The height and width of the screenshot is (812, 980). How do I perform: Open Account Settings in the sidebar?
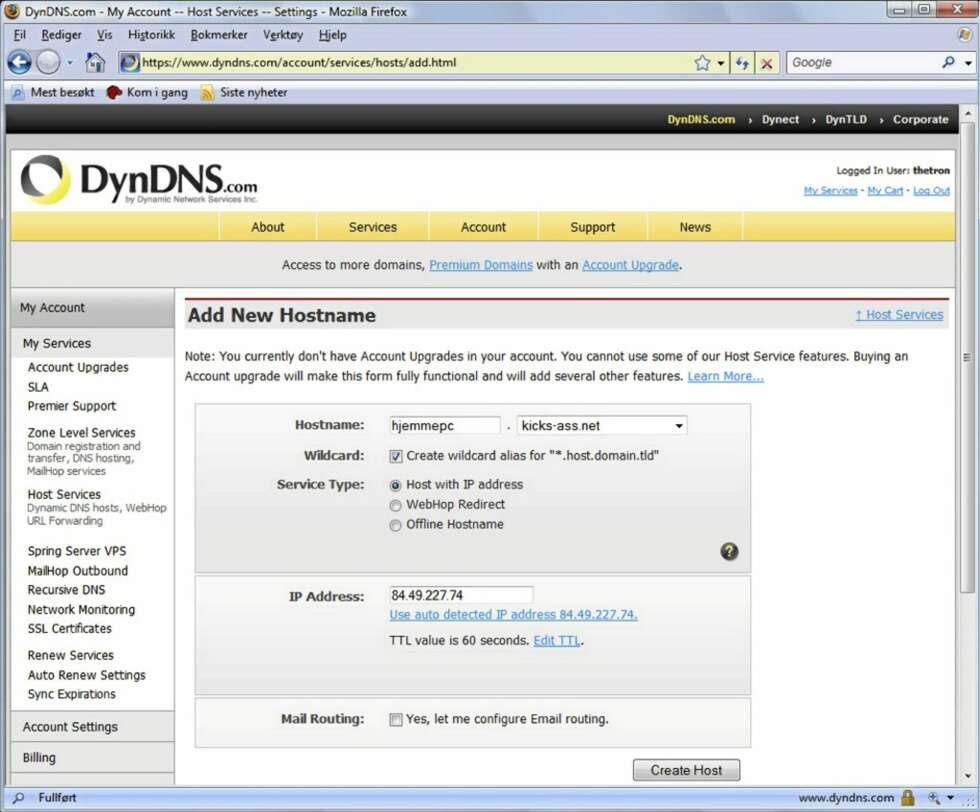[x=92, y=727]
